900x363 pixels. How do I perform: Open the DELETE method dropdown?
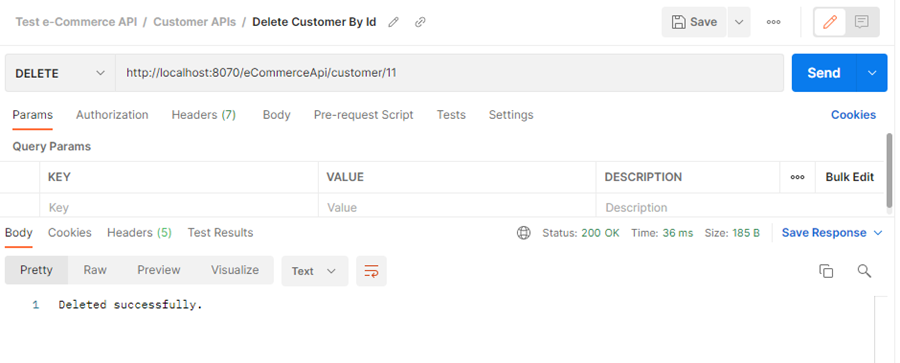click(x=60, y=73)
